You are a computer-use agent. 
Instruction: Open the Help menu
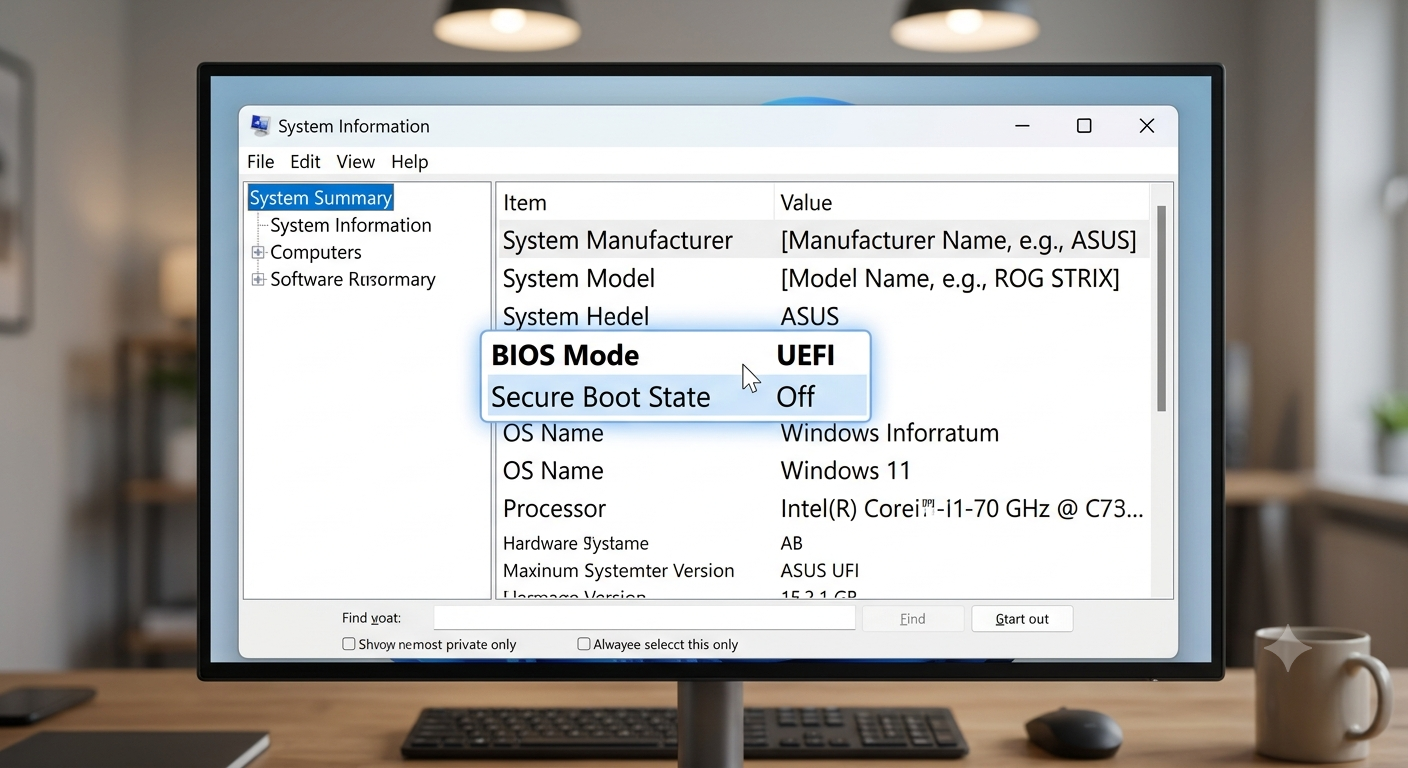(409, 162)
